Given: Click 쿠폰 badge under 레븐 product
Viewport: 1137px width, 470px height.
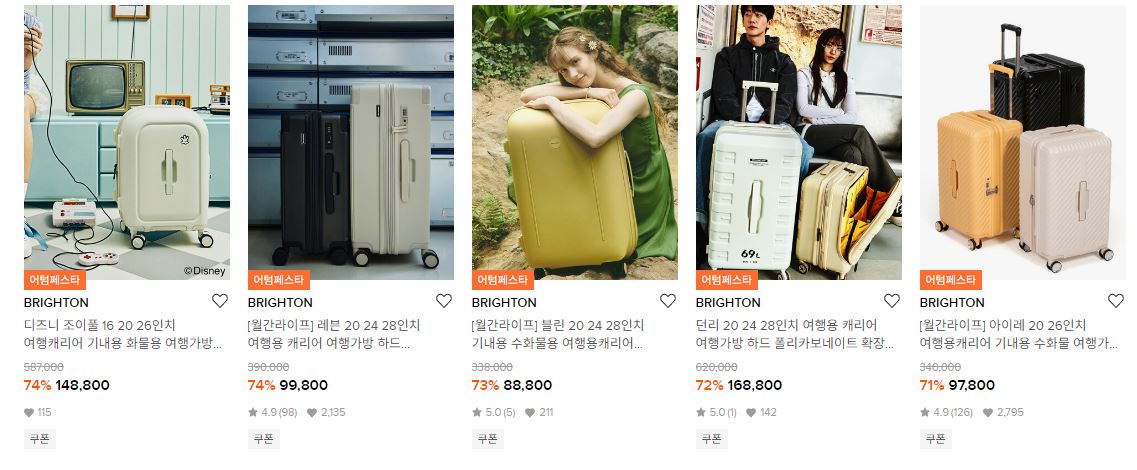Looking at the screenshot, I should click(x=264, y=439).
